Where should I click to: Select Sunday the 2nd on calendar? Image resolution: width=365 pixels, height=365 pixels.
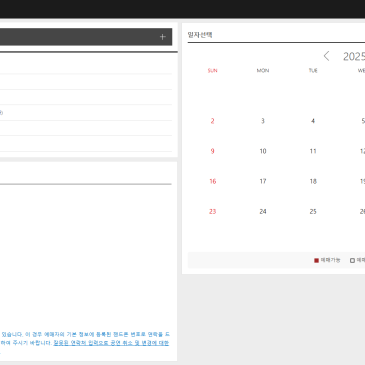212,121
